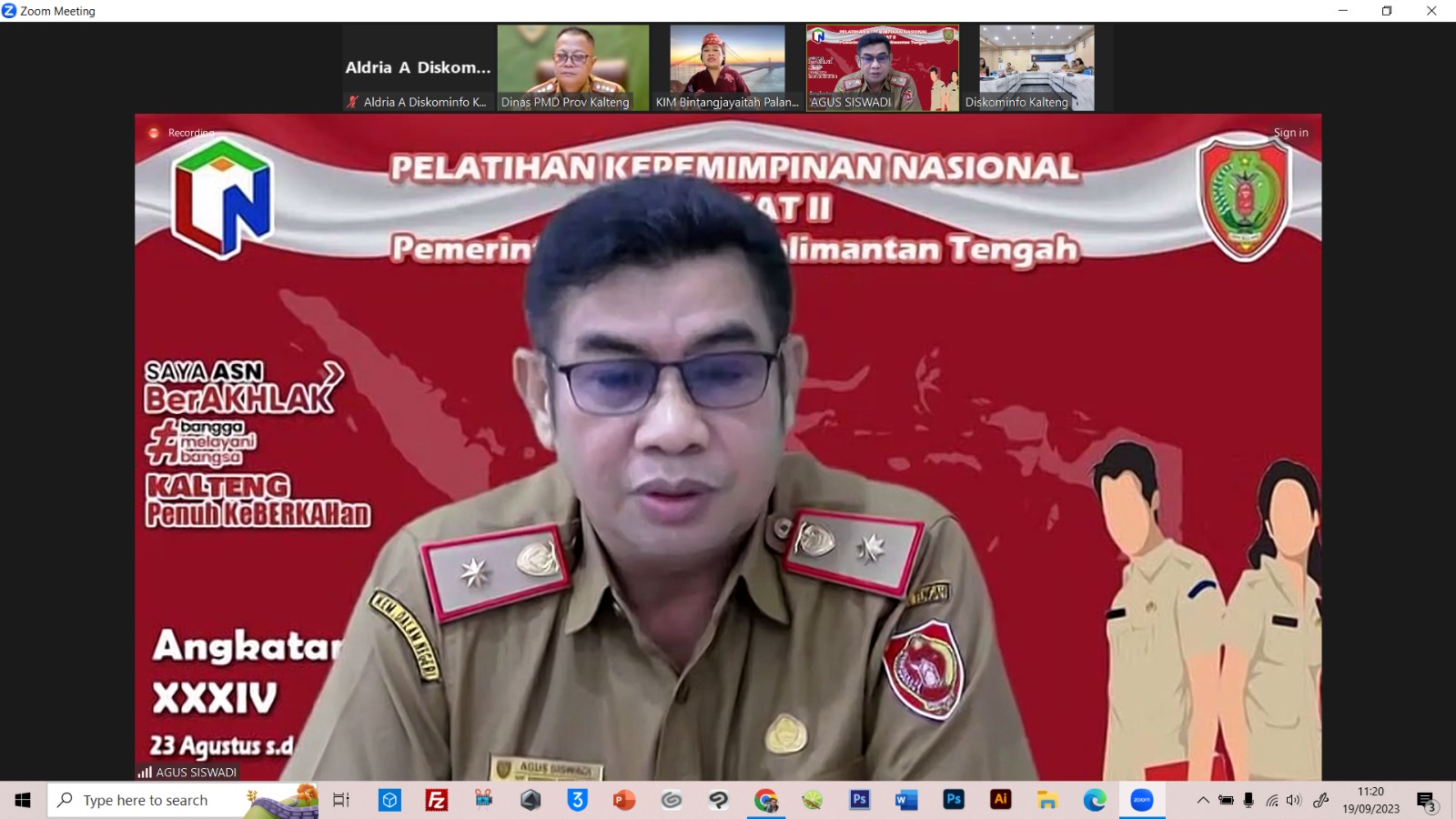
Task: Click the Zoom app taskbar icon
Action: (1141, 800)
